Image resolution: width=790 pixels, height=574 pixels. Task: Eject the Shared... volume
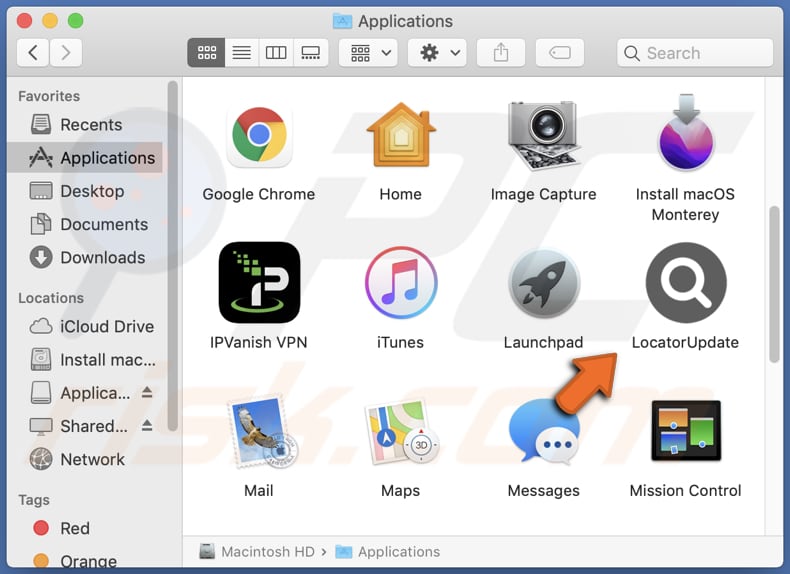(x=147, y=426)
